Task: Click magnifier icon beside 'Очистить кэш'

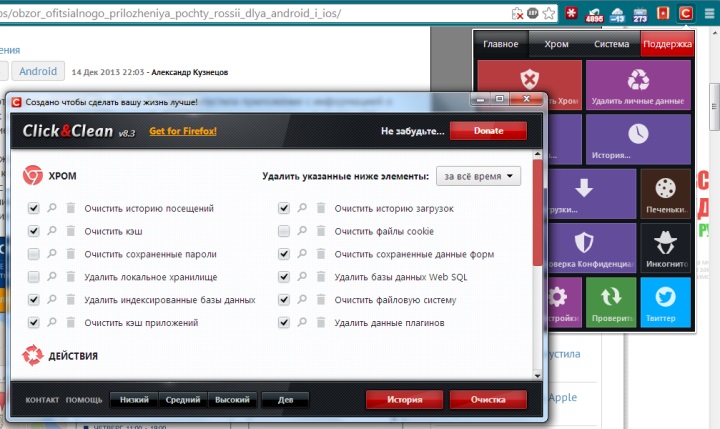Action: (52, 231)
